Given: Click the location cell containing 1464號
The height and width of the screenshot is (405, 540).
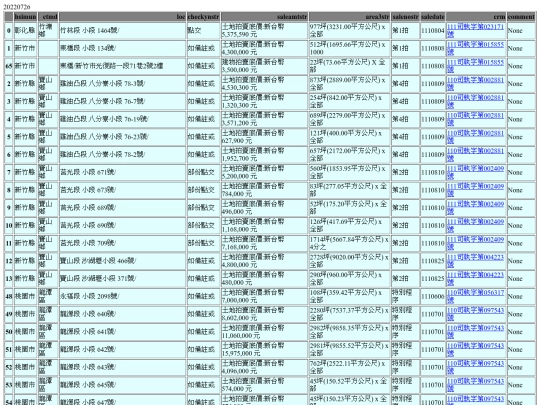Looking at the screenshot, I should coord(123,30).
